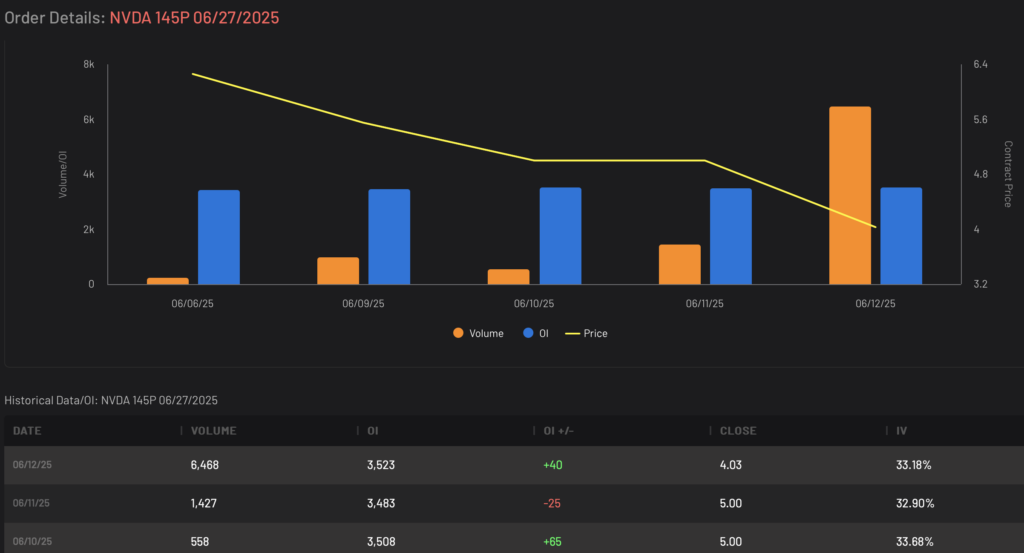Click the 06/11/25 x-axis label

click(x=705, y=304)
